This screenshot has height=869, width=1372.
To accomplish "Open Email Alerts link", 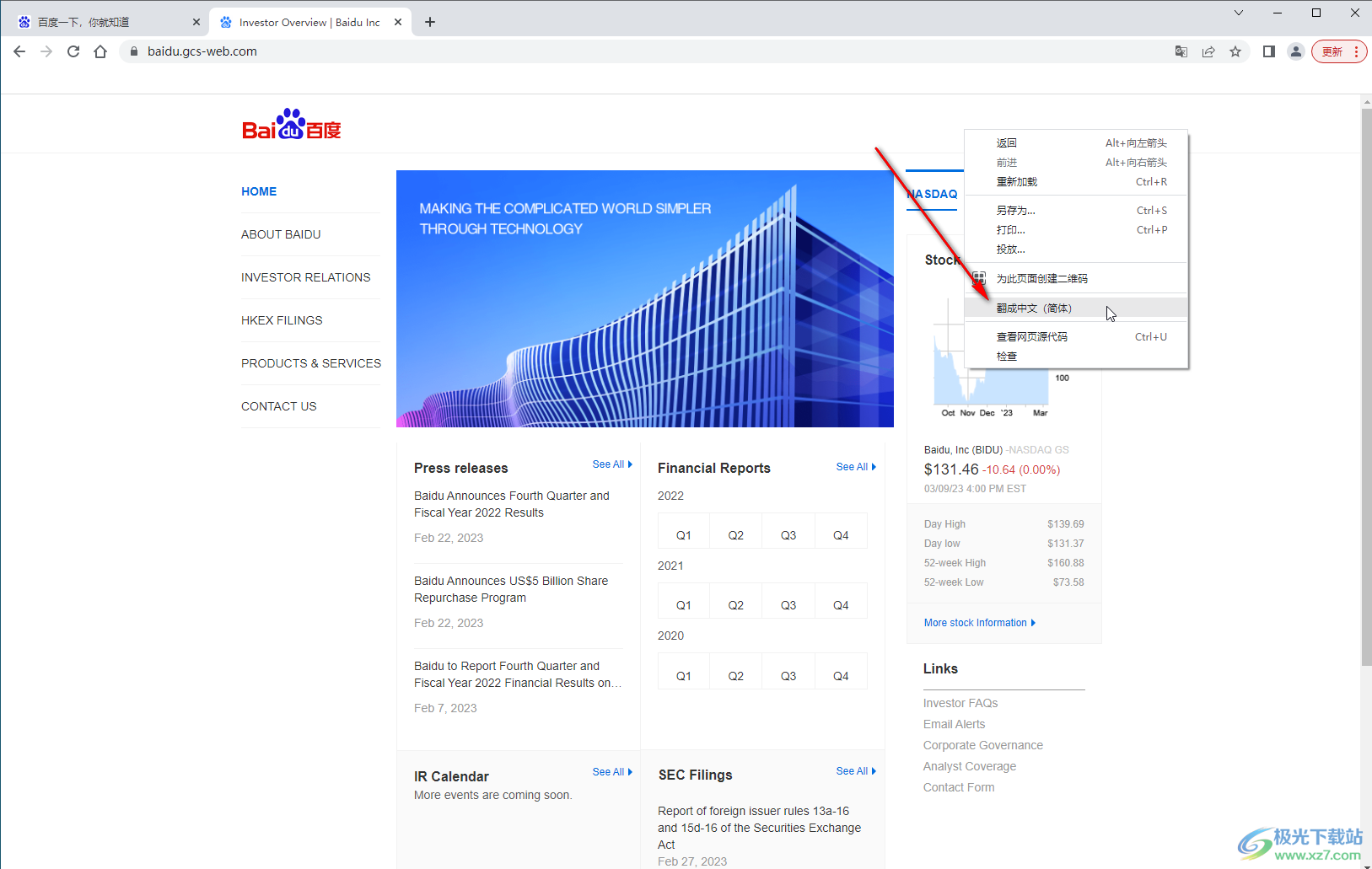I will [954, 724].
